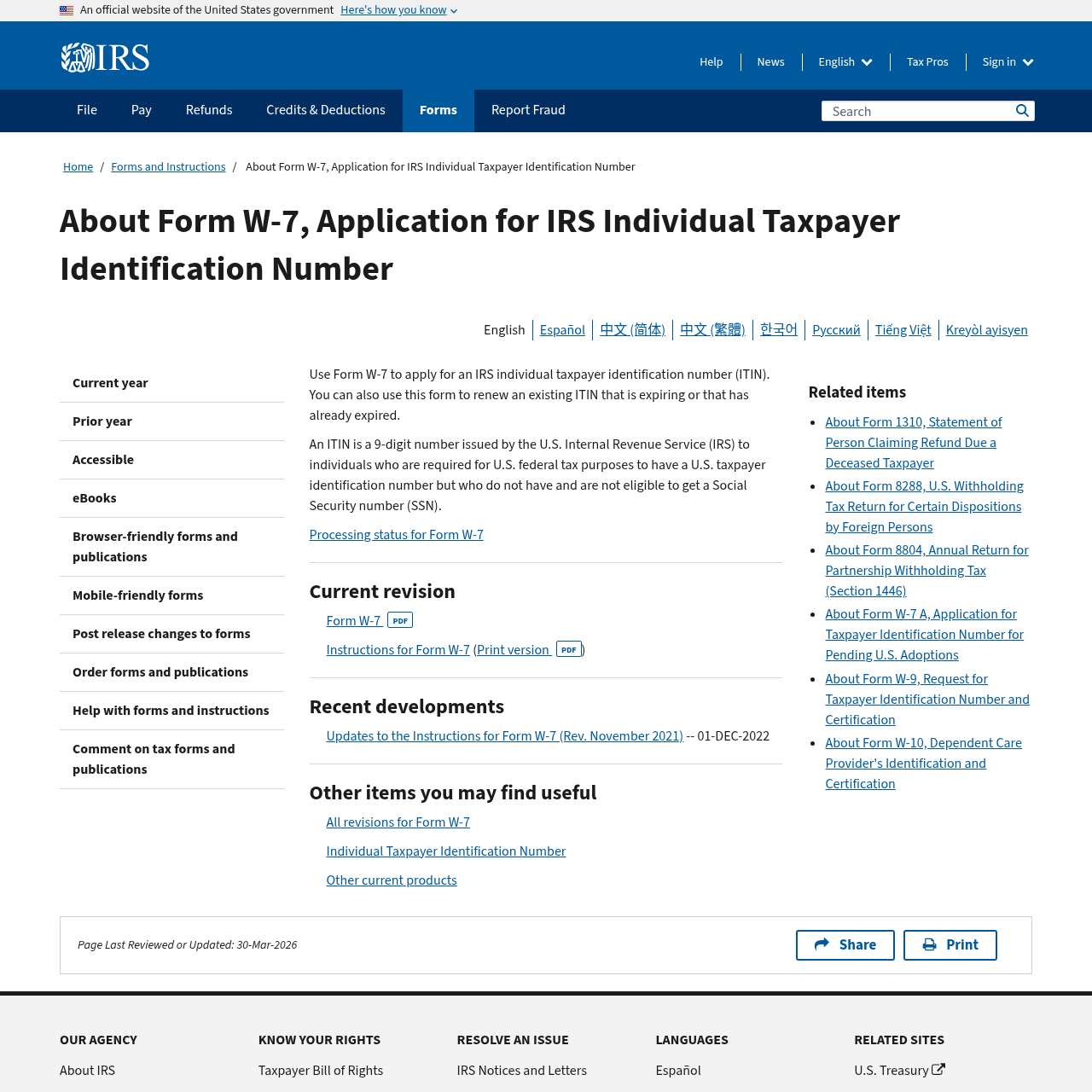Screen dimensions: 1092x1092
Task: Switch to Kreyòl ayisyen version
Action: click(x=987, y=330)
